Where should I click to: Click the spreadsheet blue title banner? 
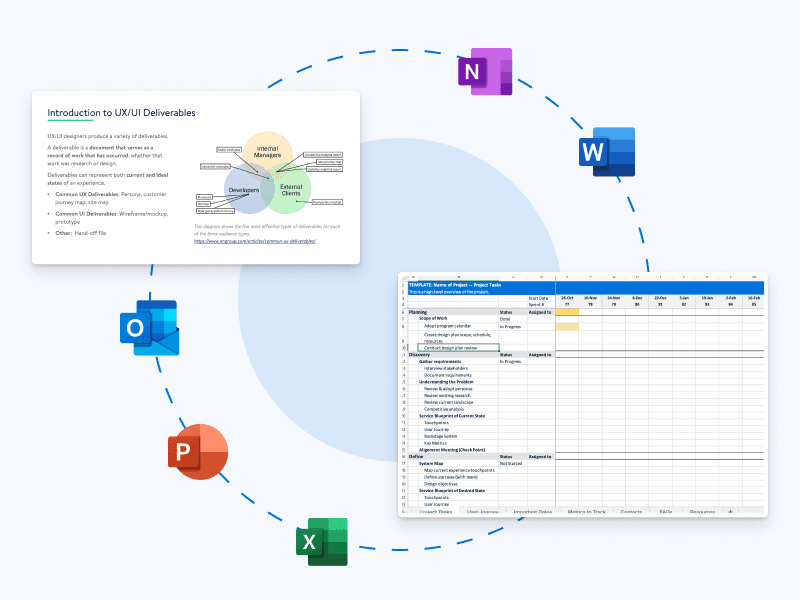586,288
